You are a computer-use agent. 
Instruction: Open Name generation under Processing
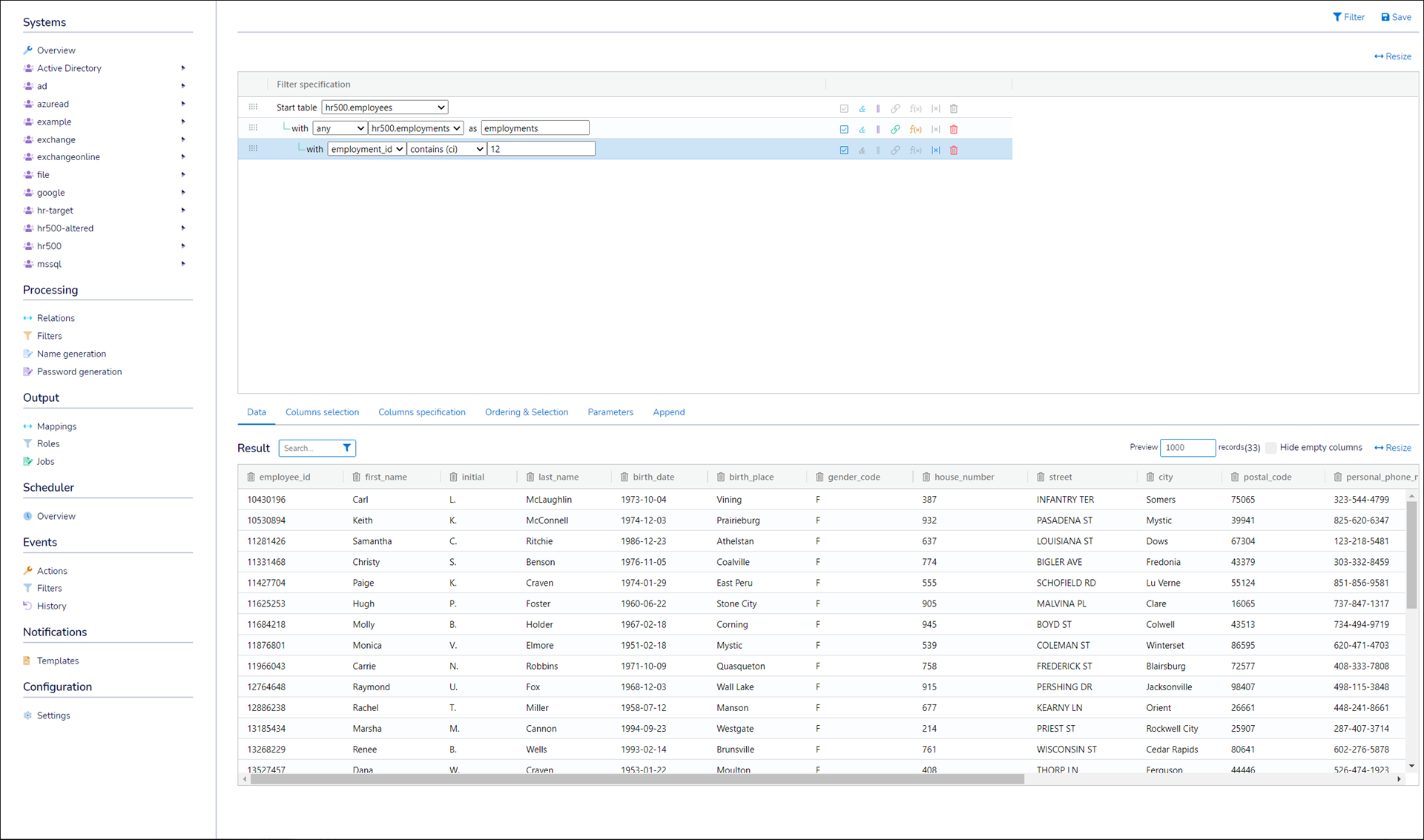click(71, 354)
